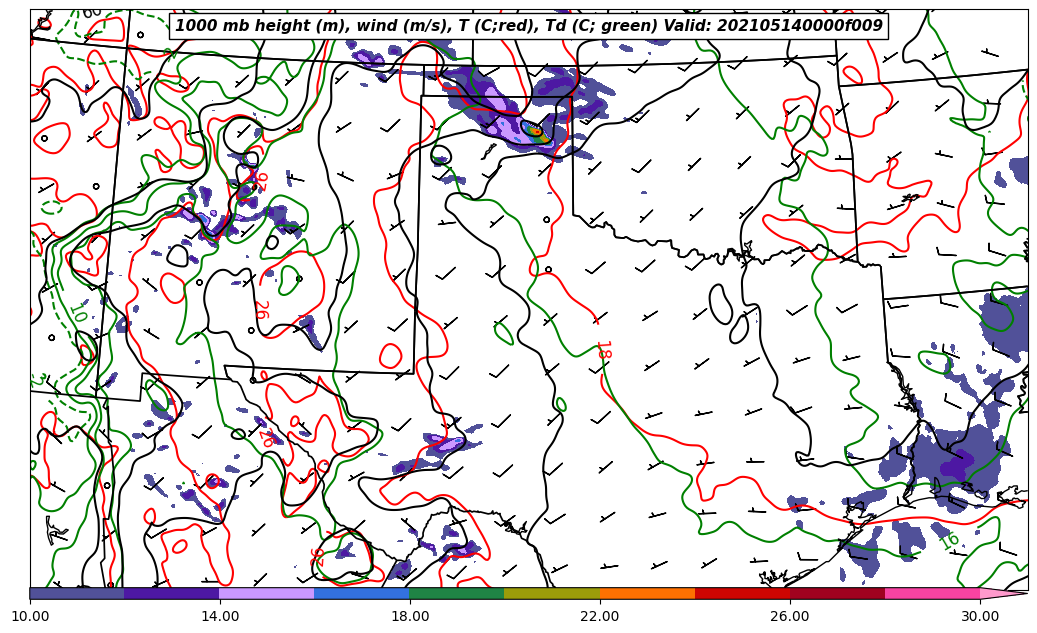Select the 22.00 colorbar tick label
The width and height of the screenshot is (1037, 633).
click(x=600, y=617)
